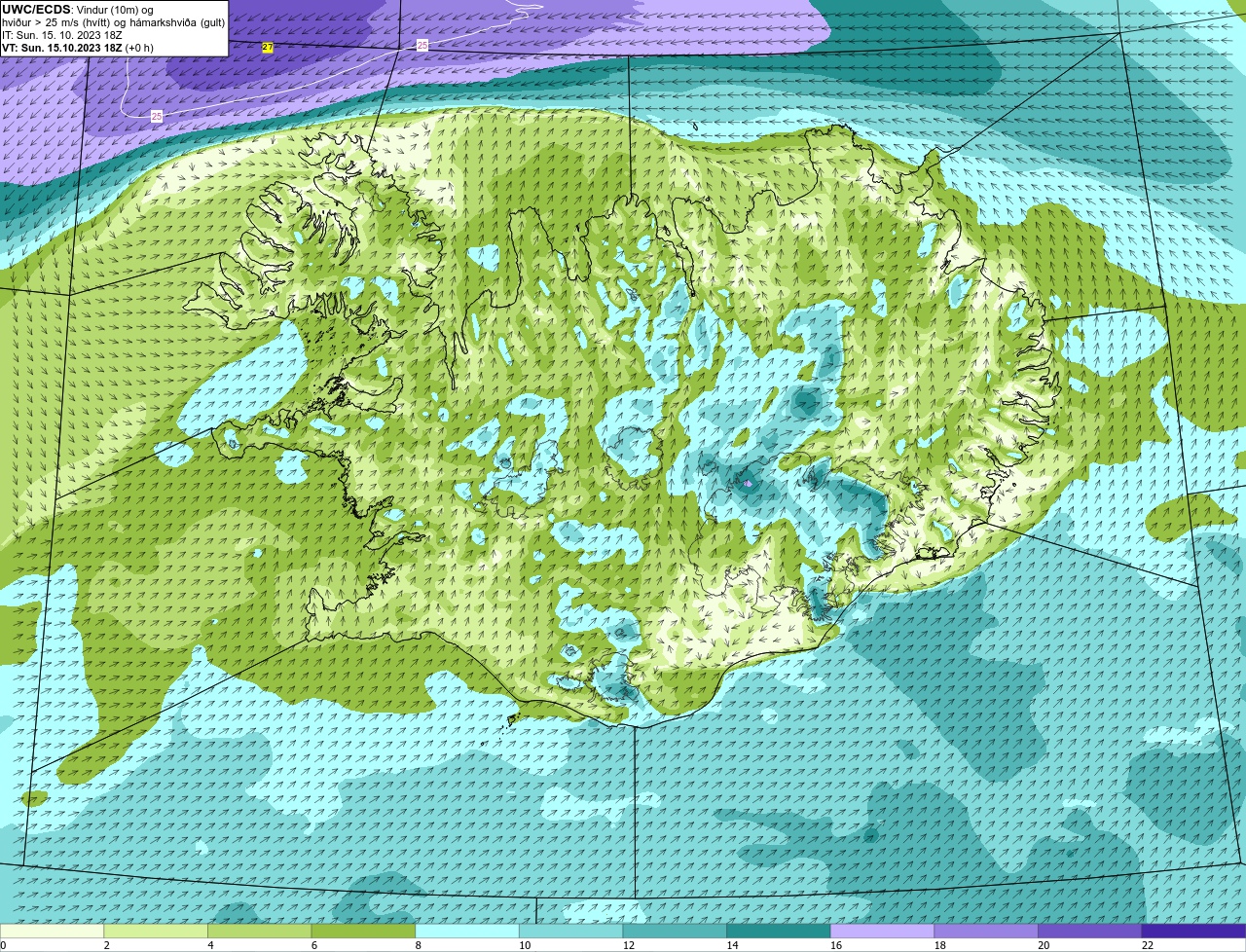The width and height of the screenshot is (1246, 952).
Task: Click the light lime 2–4 m/s legend swatch
Action: [156, 931]
